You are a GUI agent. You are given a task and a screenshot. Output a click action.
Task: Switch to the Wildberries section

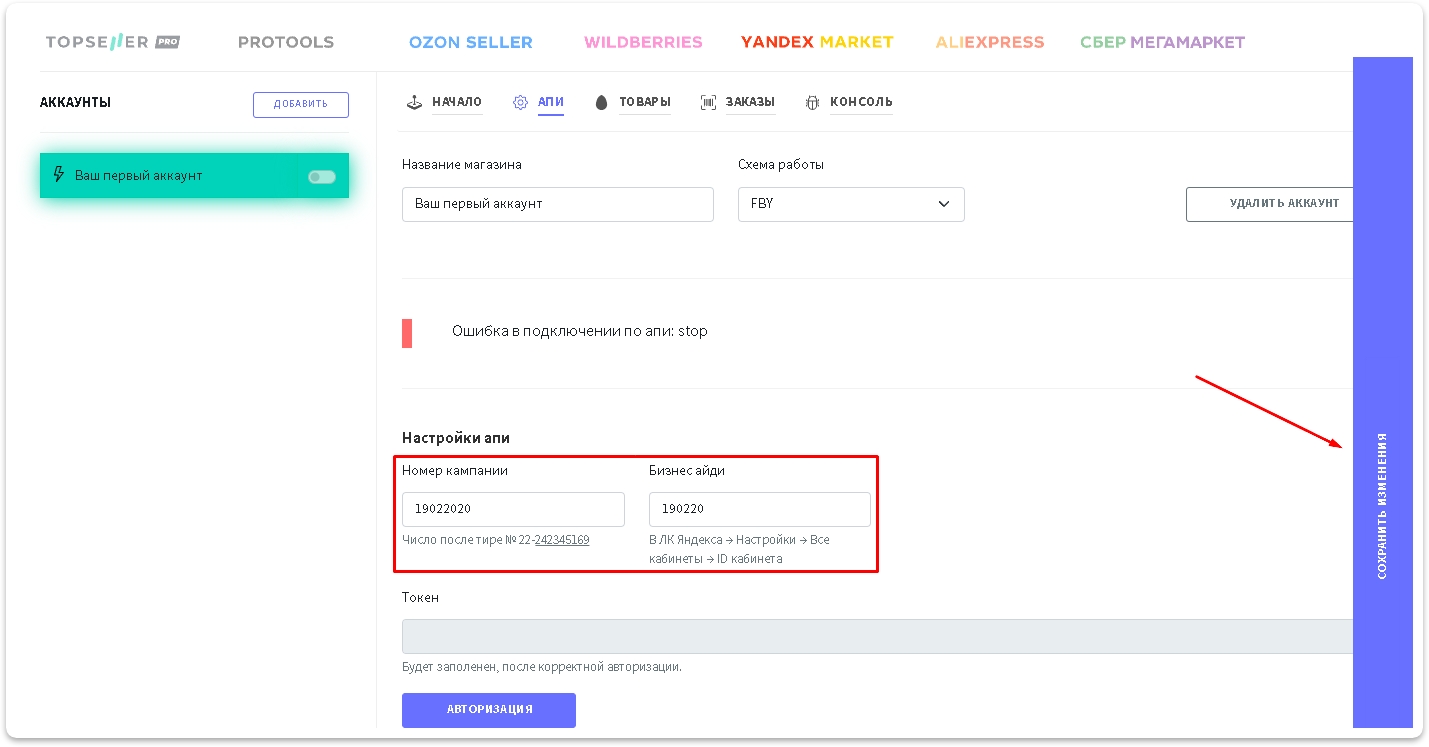click(x=643, y=42)
